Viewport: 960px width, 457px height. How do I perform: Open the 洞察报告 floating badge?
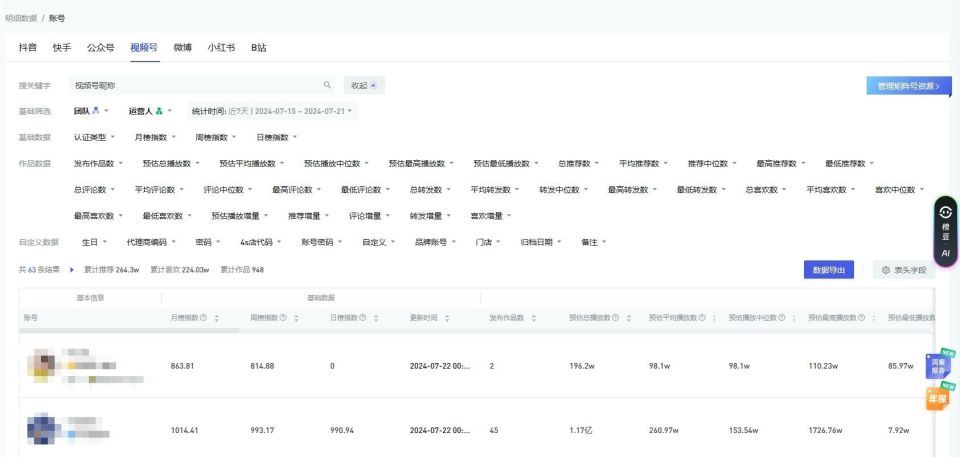(x=939, y=365)
